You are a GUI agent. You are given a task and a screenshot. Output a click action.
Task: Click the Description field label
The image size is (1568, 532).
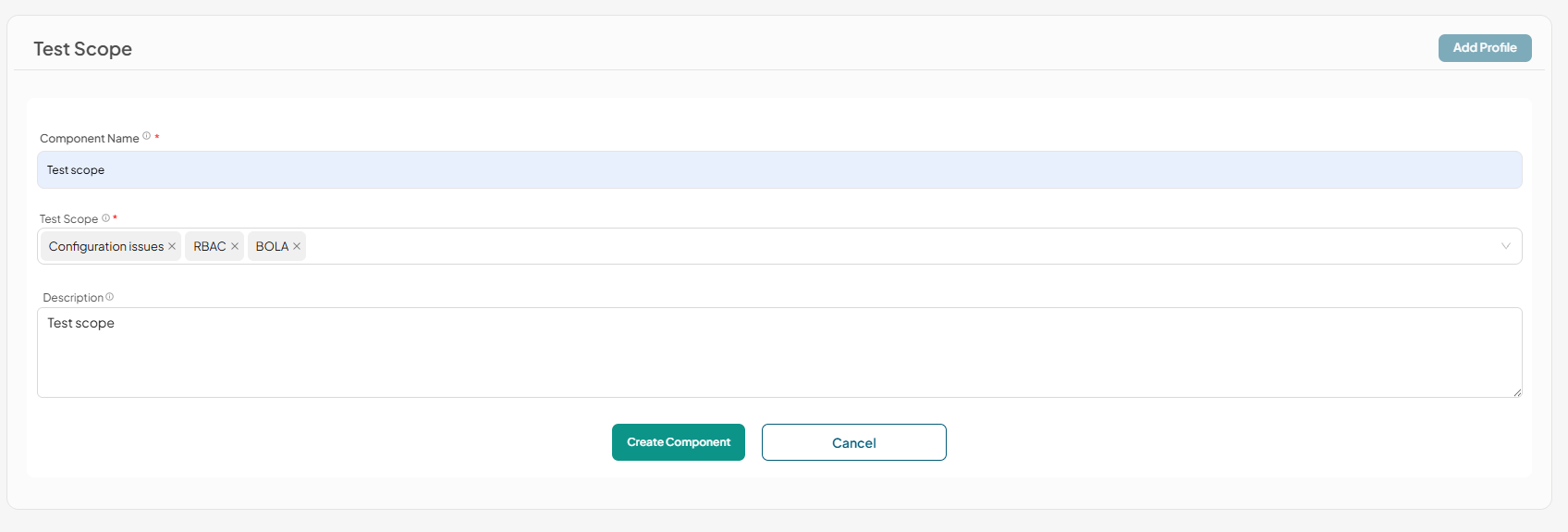[73, 298]
